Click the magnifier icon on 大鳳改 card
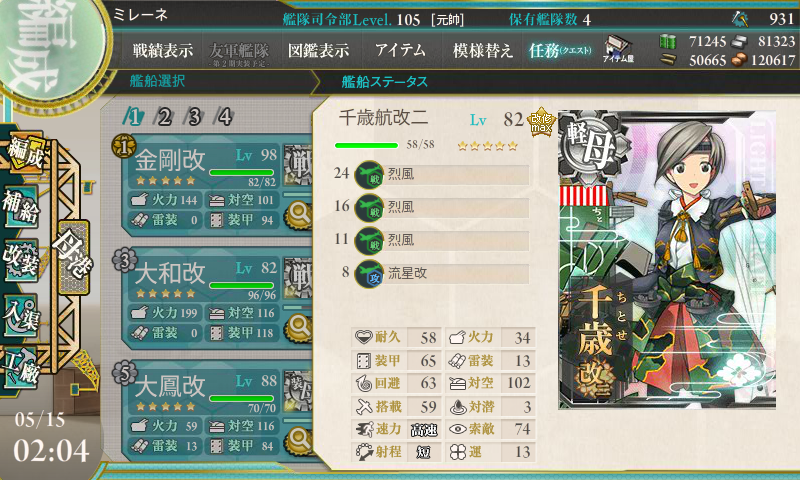The image size is (800, 480). coord(299,440)
